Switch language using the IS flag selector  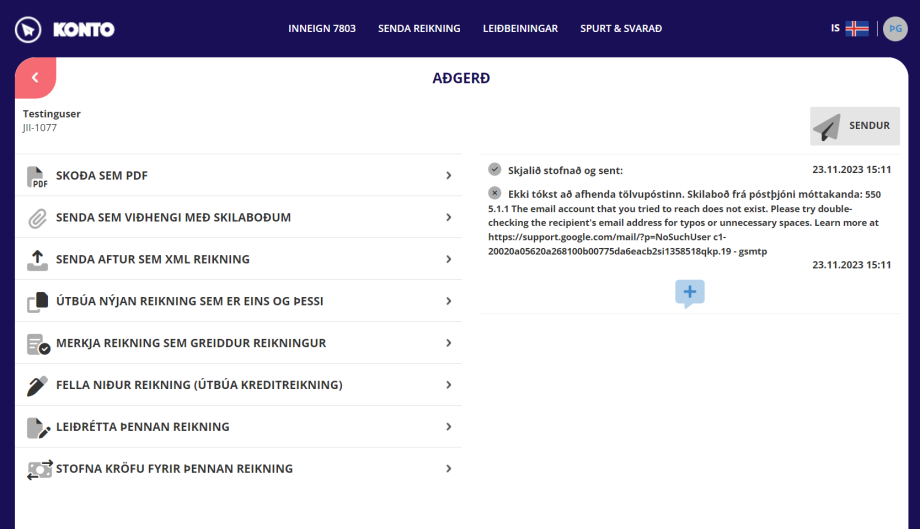click(x=849, y=29)
